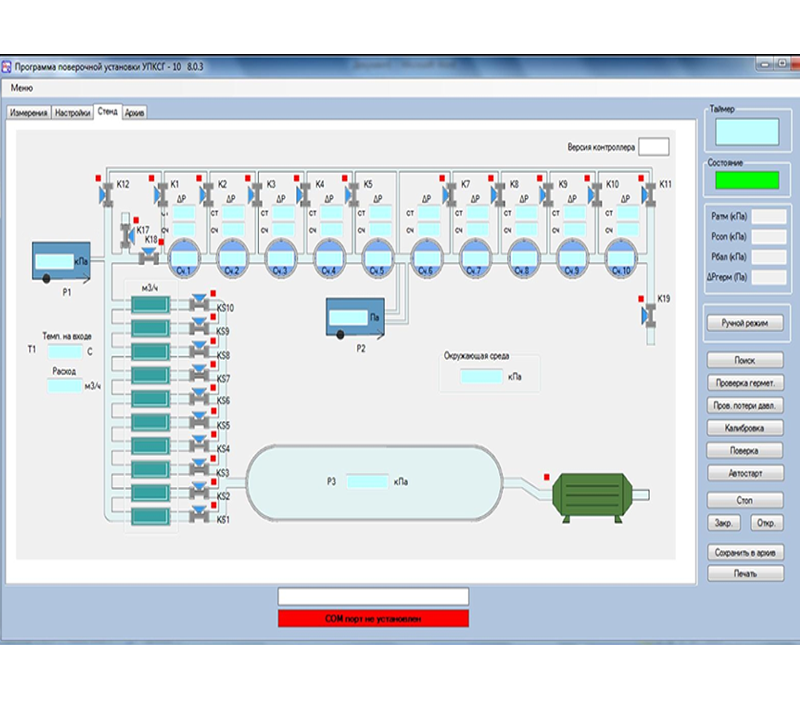Start calibration with the Калибровка button
The width and height of the screenshot is (800, 720).
click(x=745, y=427)
